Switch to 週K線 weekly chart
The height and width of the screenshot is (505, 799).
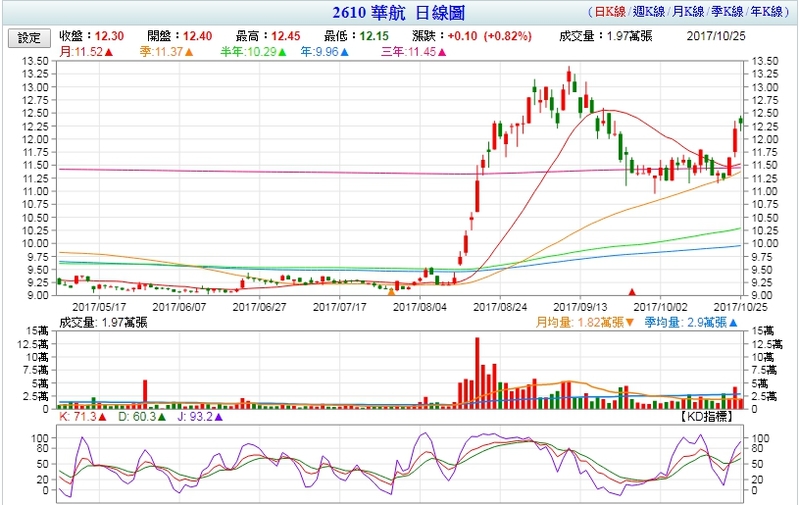[x=649, y=12]
